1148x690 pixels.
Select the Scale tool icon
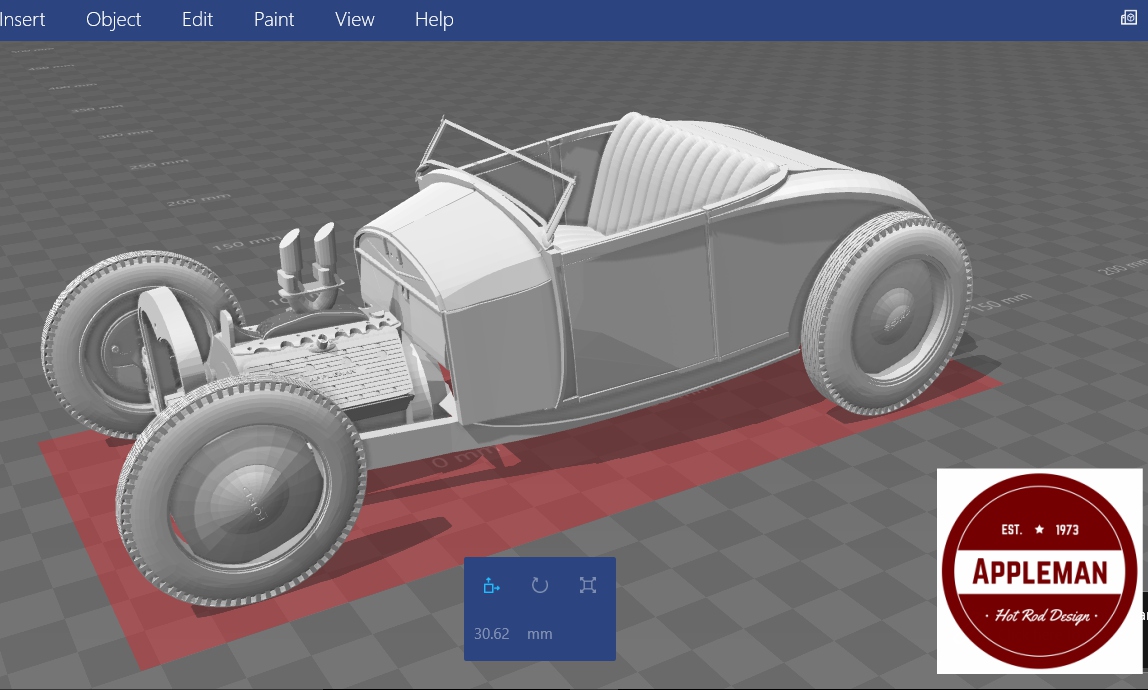(x=588, y=585)
